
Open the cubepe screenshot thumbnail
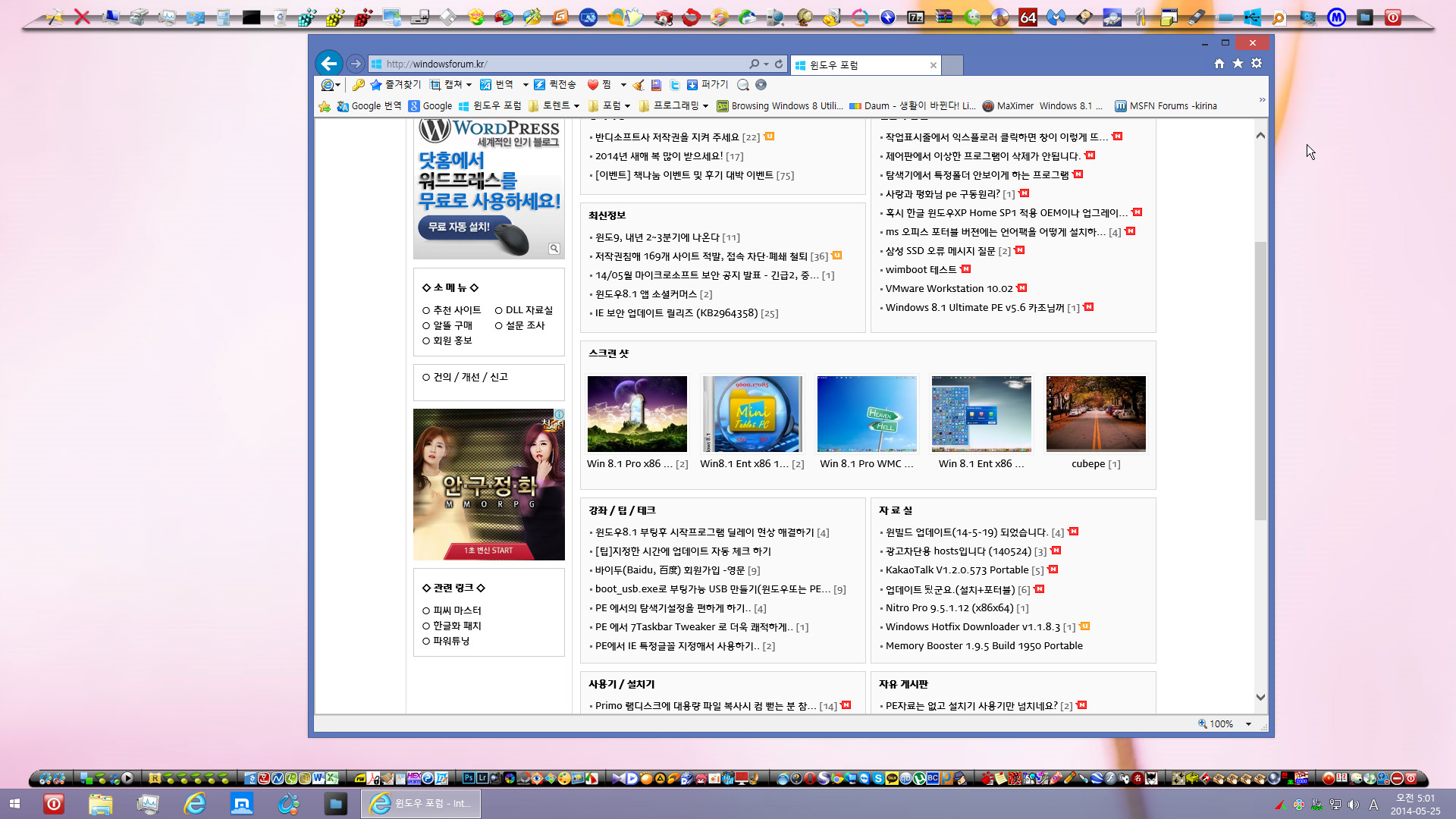(x=1096, y=414)
